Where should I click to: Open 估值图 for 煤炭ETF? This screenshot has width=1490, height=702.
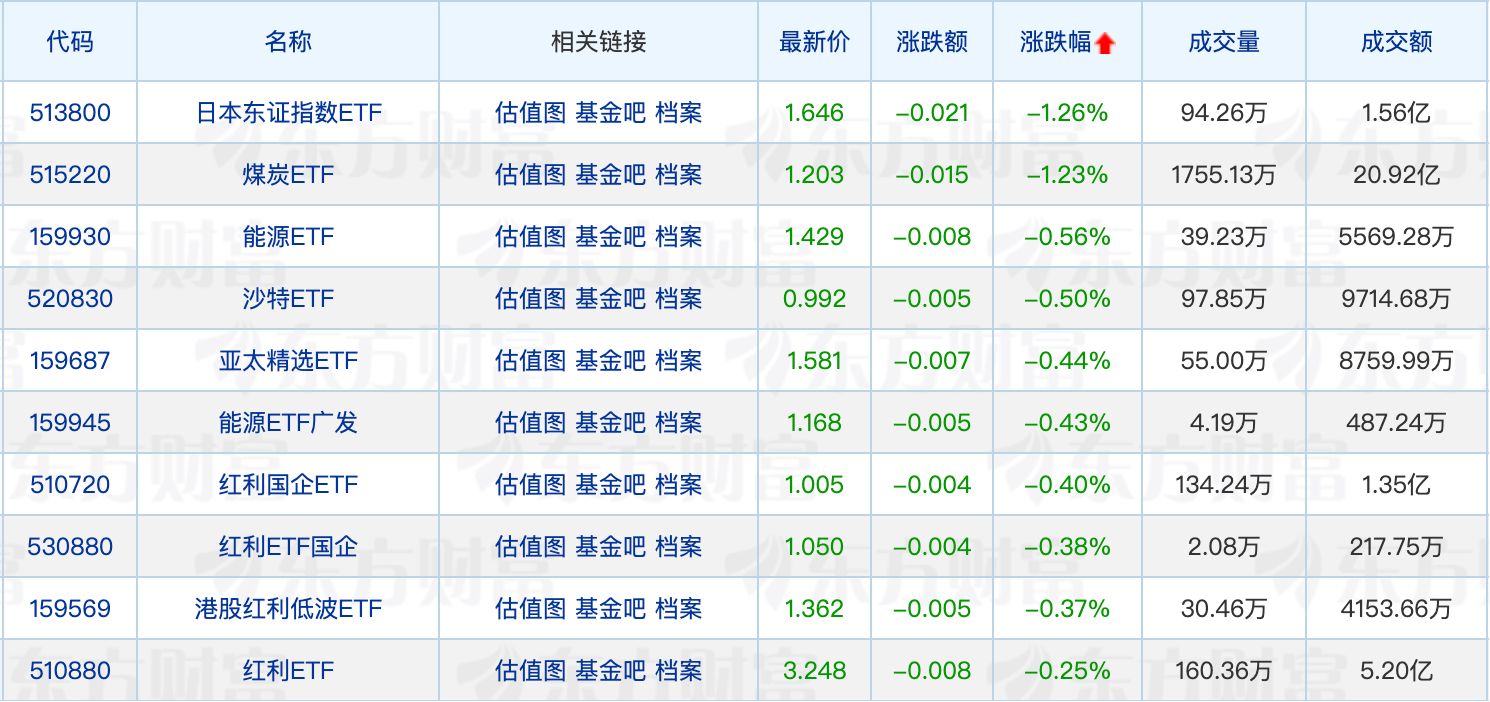530,175
